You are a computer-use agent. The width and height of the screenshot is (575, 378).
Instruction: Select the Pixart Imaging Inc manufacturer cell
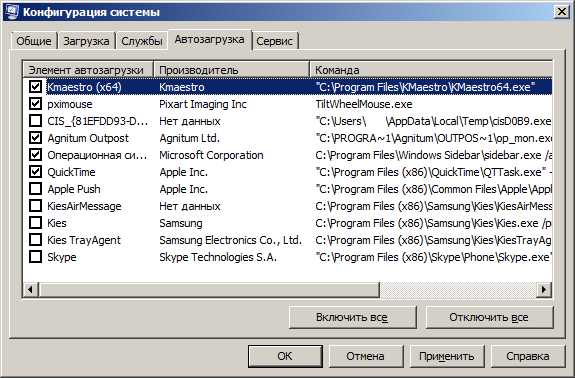point(203,104)
